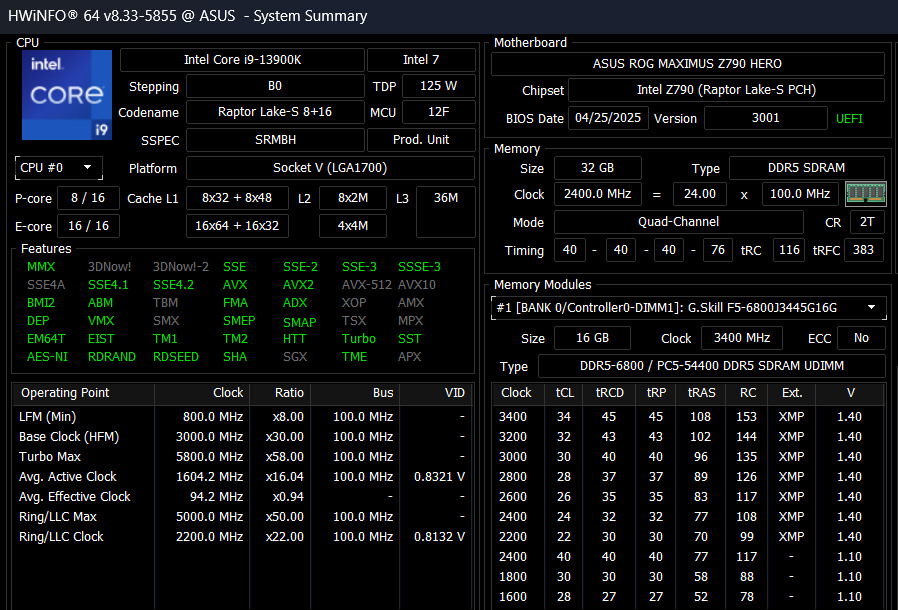Click the Quad-Channel mode field

[679, 222]
